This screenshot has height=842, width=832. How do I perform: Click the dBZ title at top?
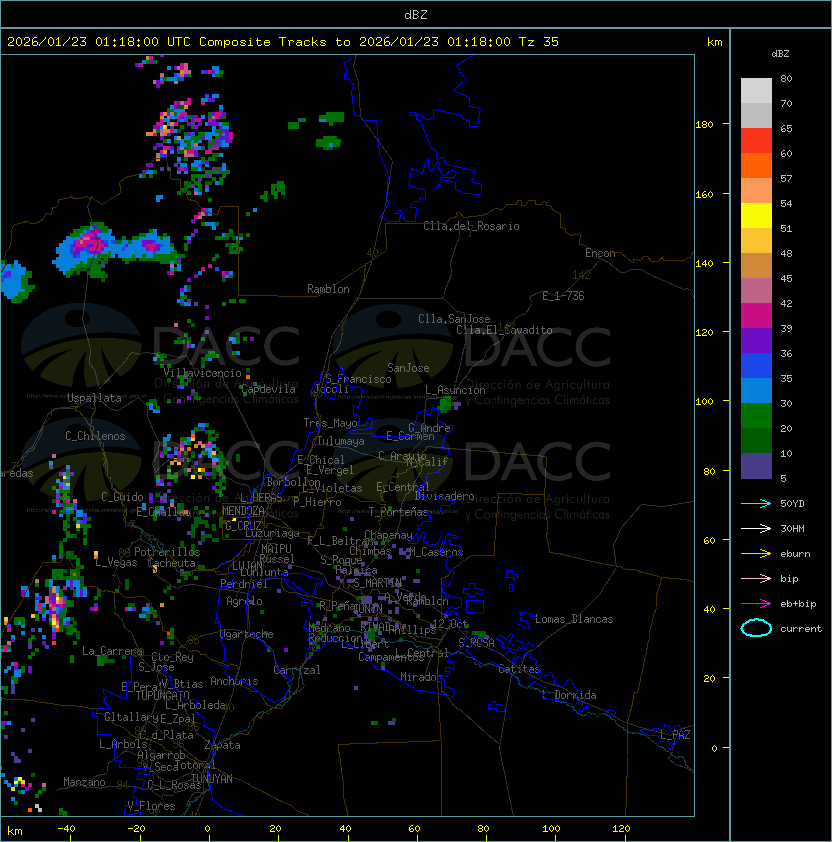416,14
